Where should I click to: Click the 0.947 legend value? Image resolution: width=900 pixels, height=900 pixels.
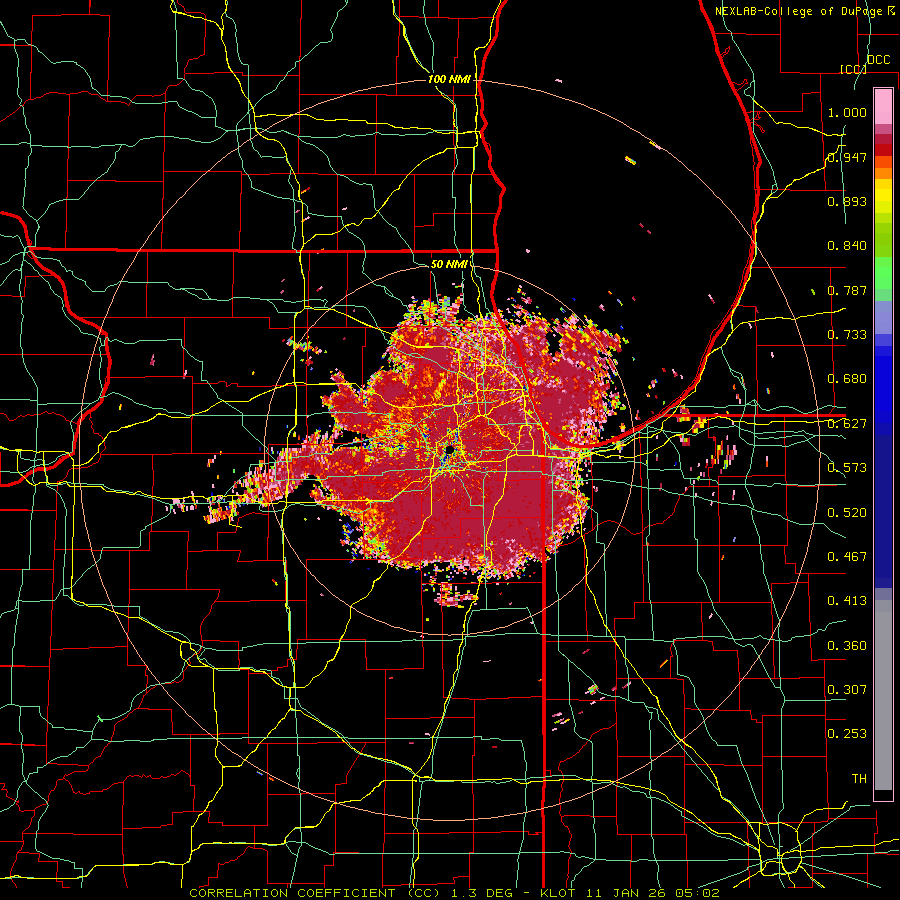(x=847, y=157)
